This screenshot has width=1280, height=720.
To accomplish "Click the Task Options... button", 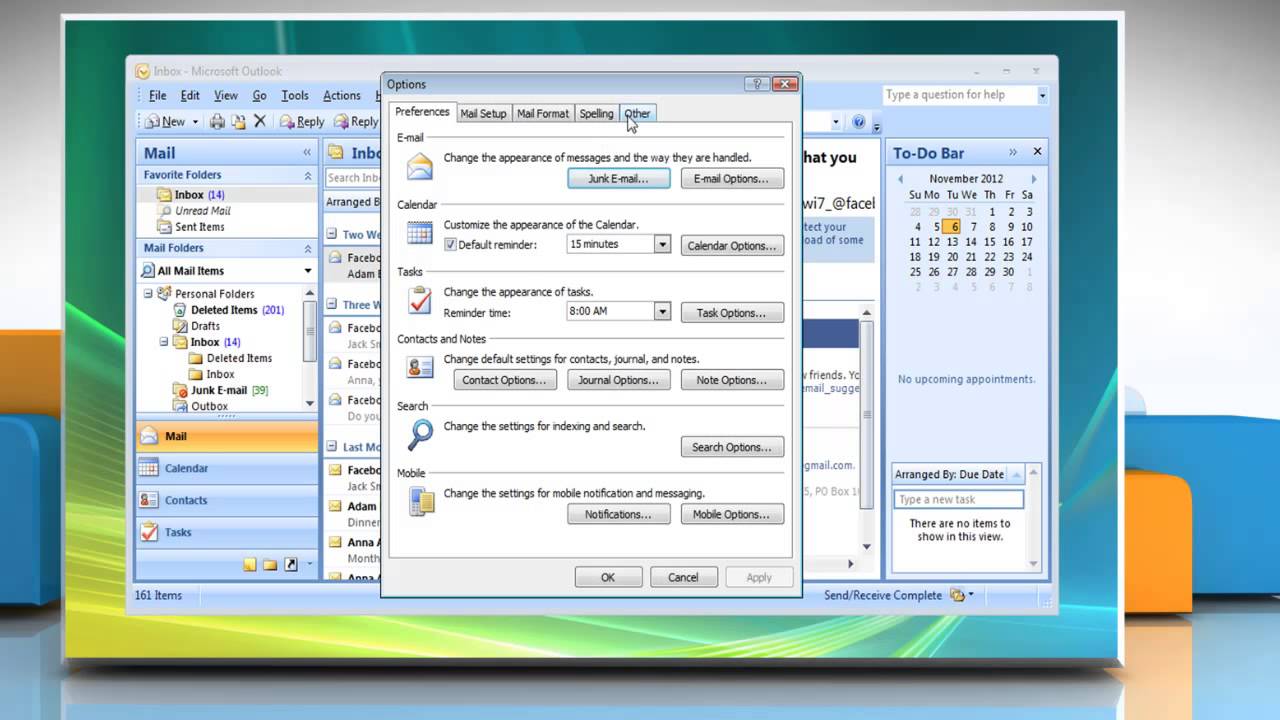I will click(732, 313).
